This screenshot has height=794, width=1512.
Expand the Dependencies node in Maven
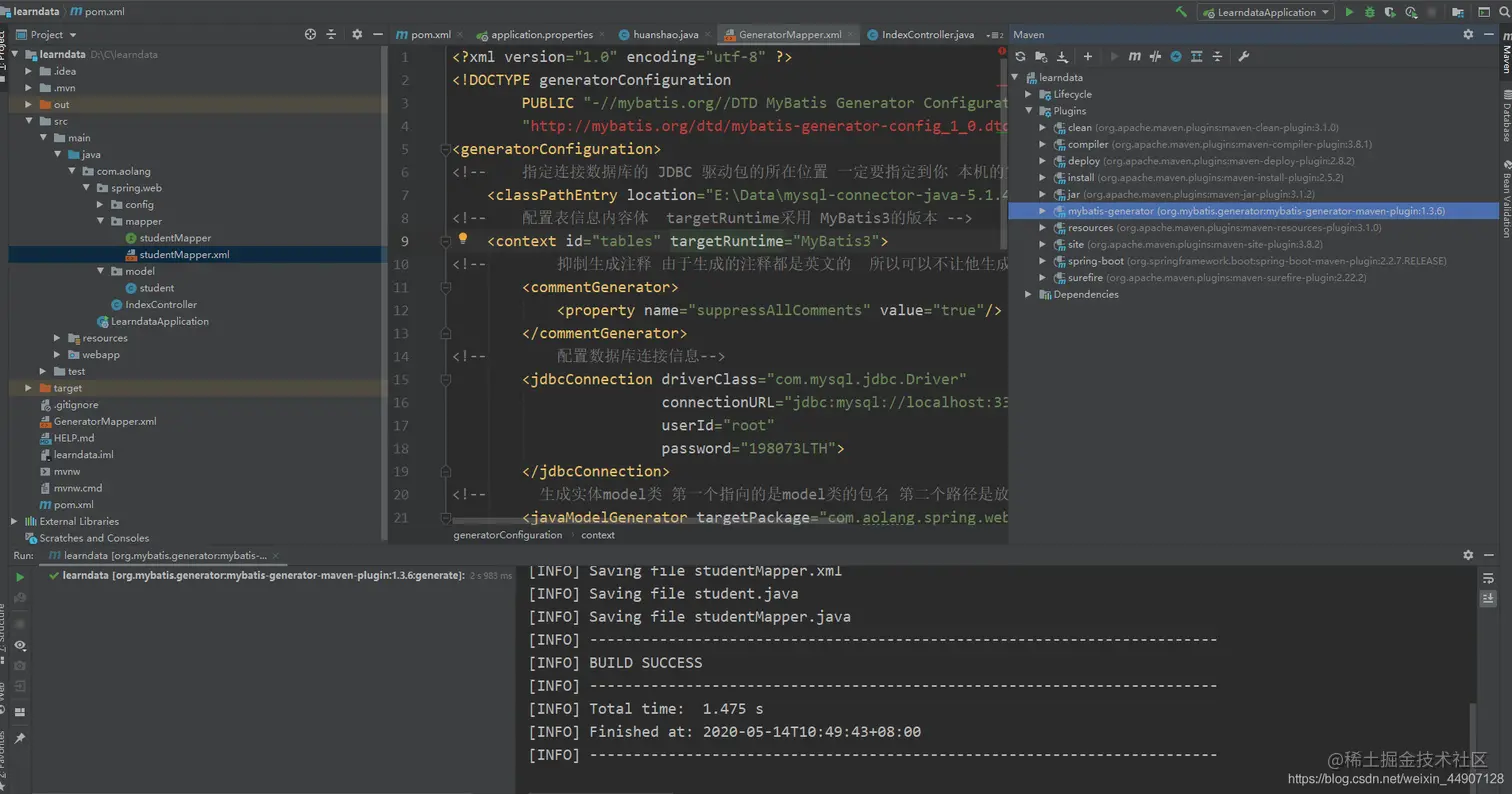coord(1029,294)
